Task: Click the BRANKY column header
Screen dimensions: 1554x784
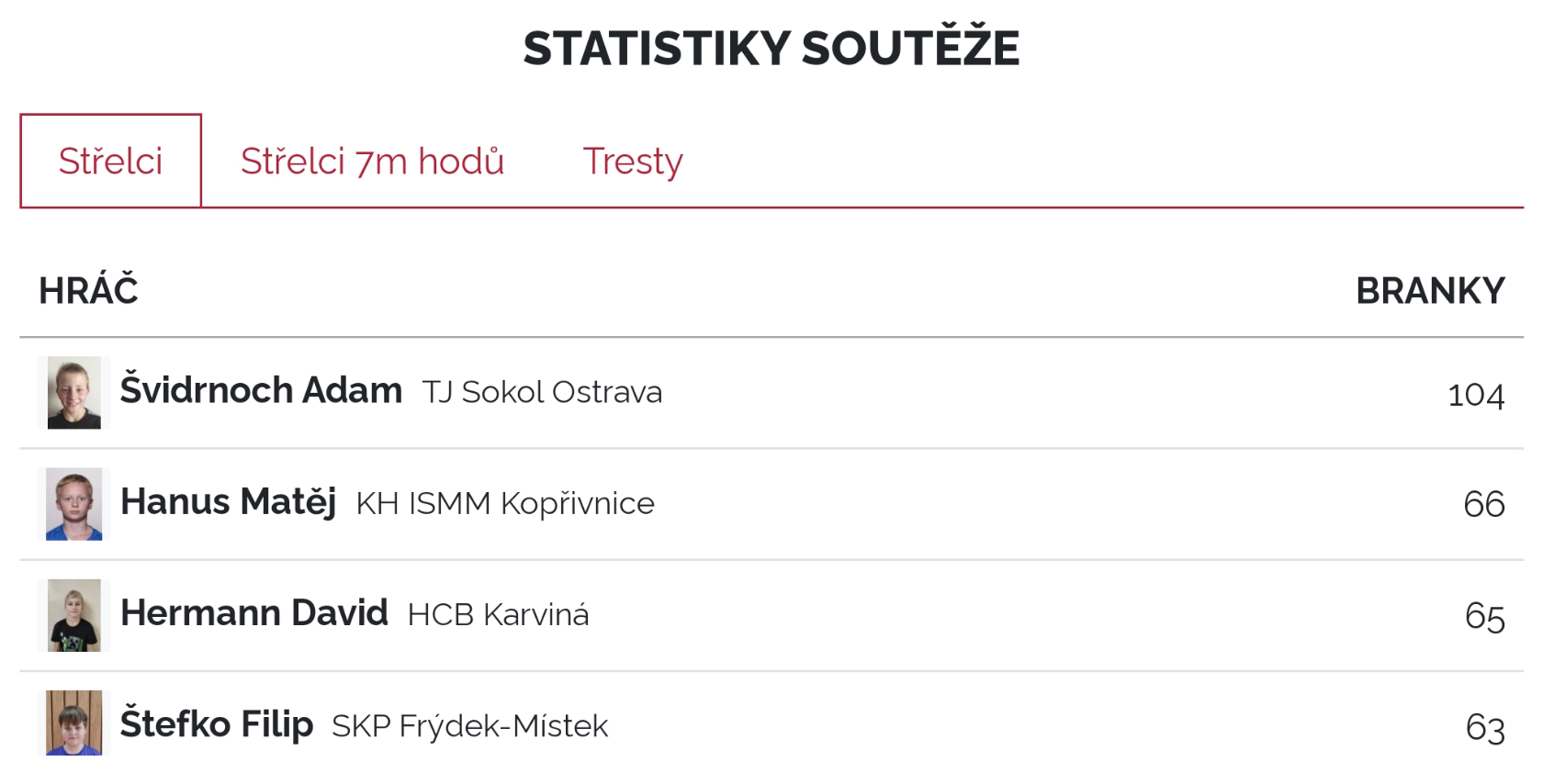Action: point(1430,291)
